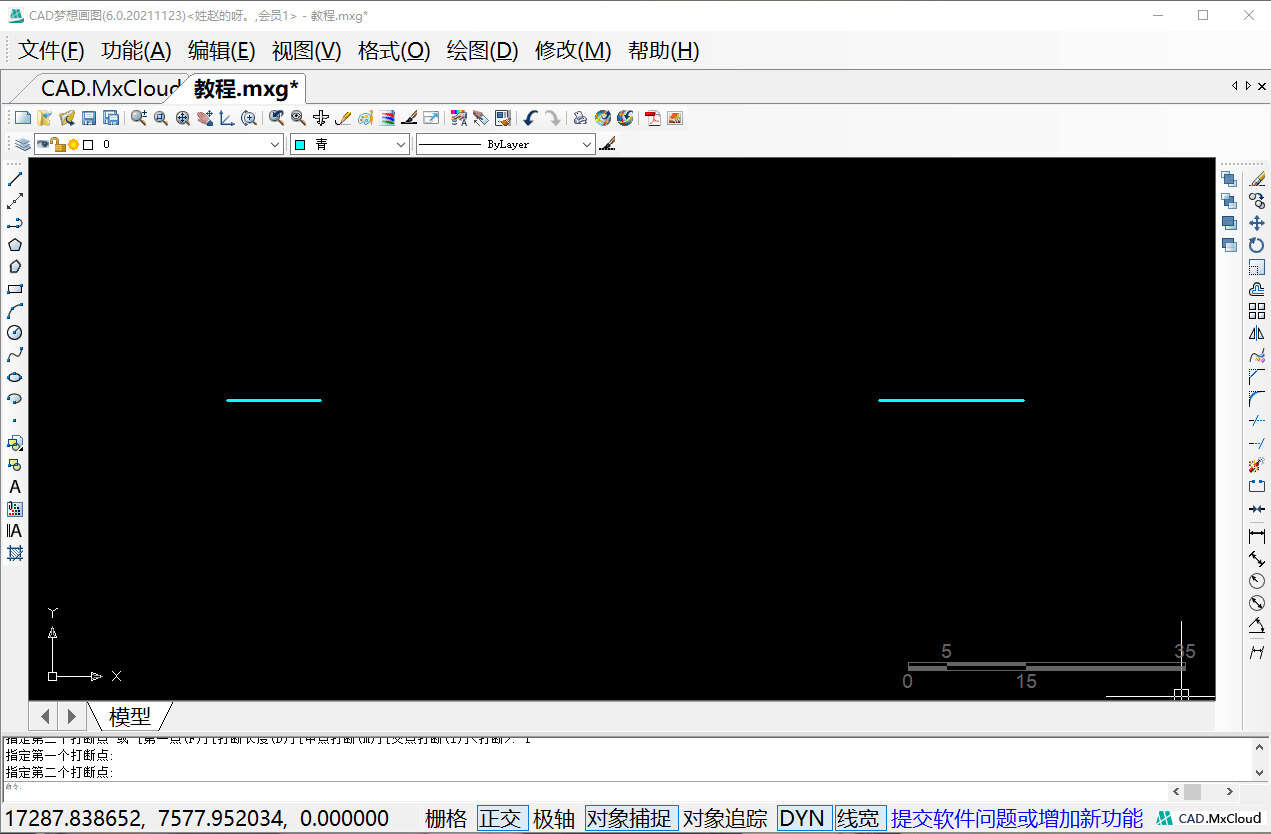Select the Mirror tool
This screenshot has height=834, width=1271.
[x=1257, y=333]
